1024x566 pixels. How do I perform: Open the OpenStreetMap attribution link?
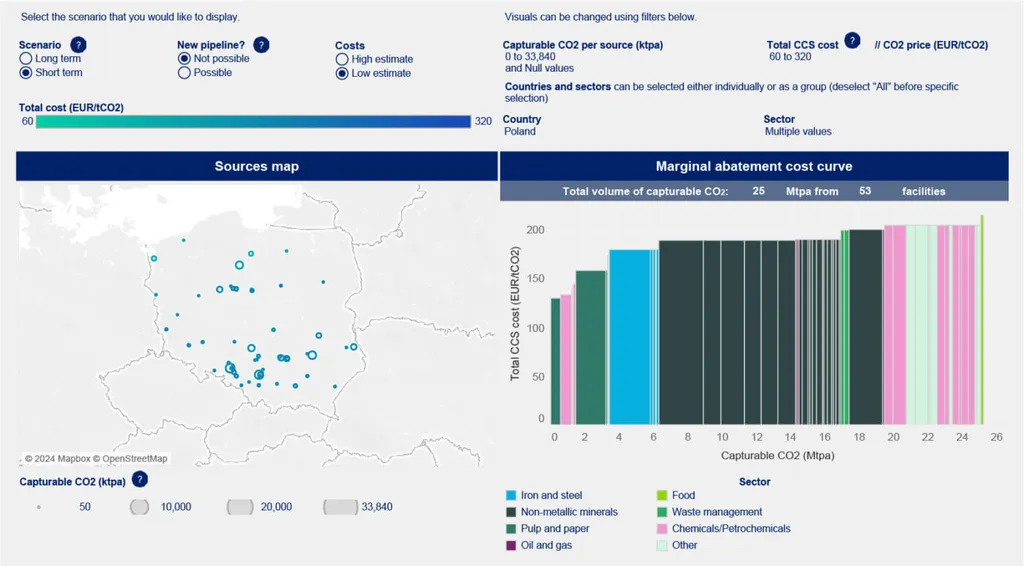click(131, 459)
